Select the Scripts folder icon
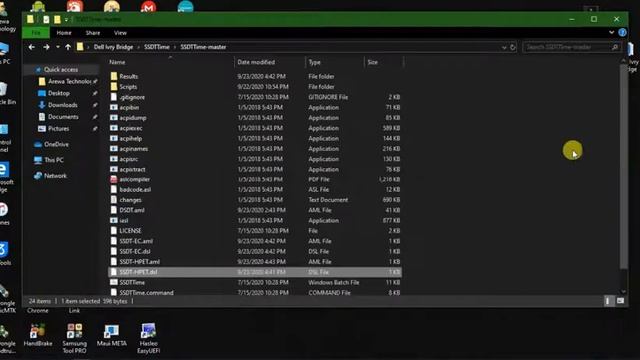Screen dimensions: 640x360 point(114,87)
